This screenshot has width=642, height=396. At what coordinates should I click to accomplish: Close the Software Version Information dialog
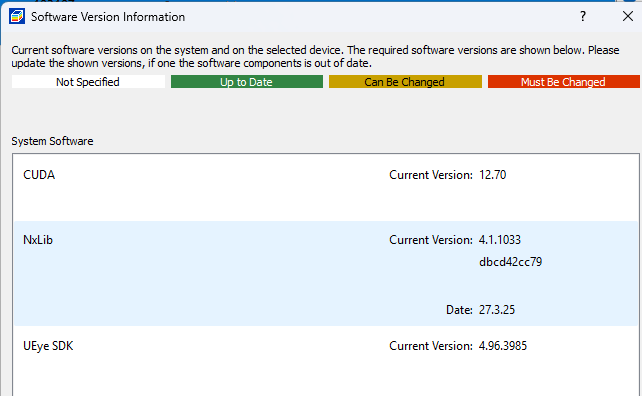click(628, 16)
